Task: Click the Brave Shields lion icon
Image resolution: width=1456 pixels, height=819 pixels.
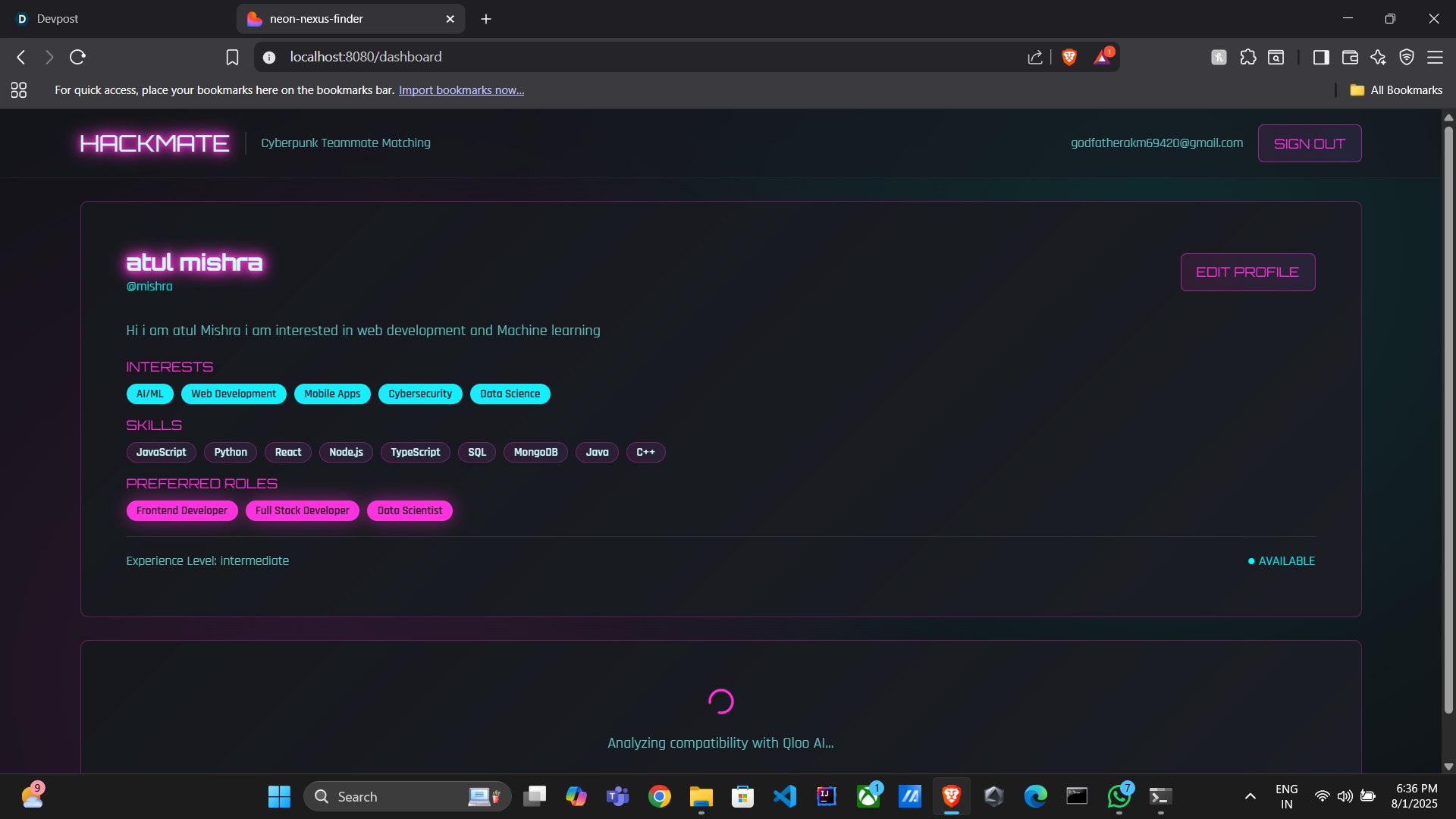Action: pos(1069,57)
